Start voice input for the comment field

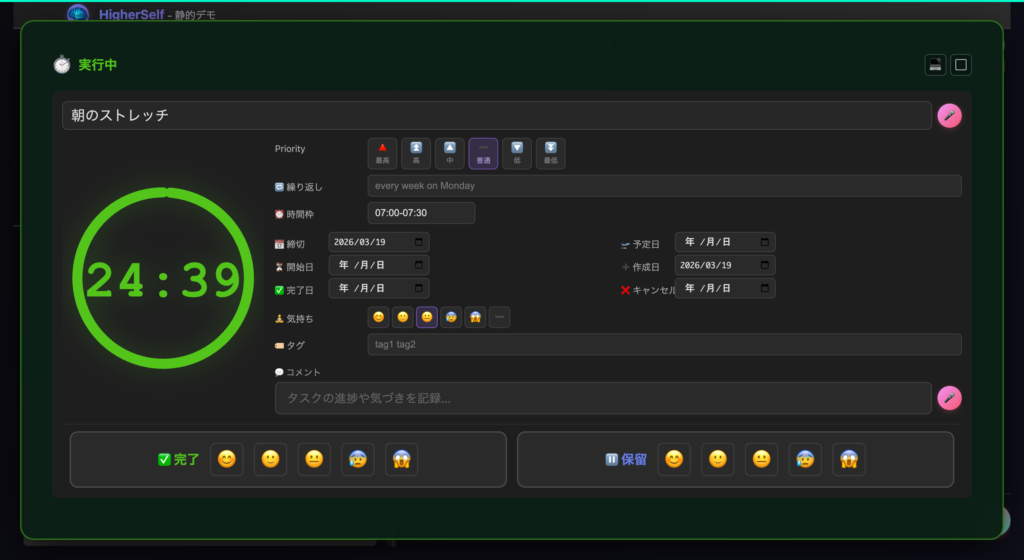(x=948, y=398)
